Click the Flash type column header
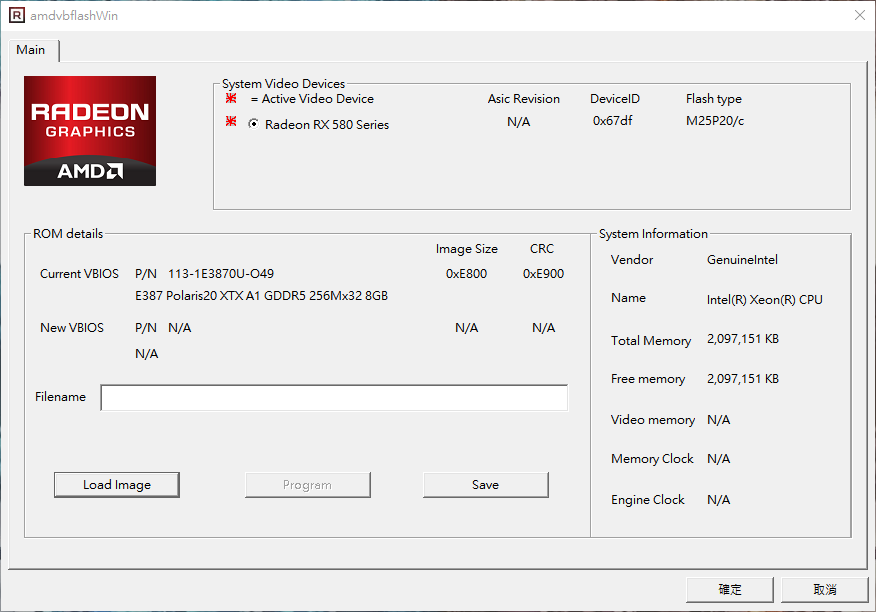 coord(713,99)
